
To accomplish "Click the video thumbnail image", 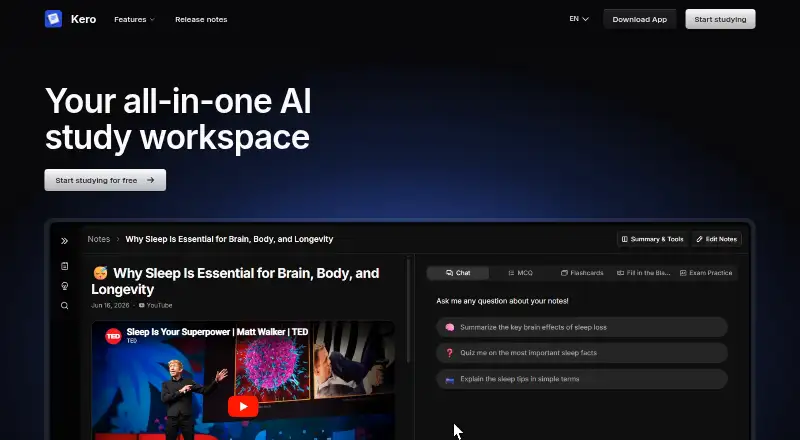I will 243,380.
